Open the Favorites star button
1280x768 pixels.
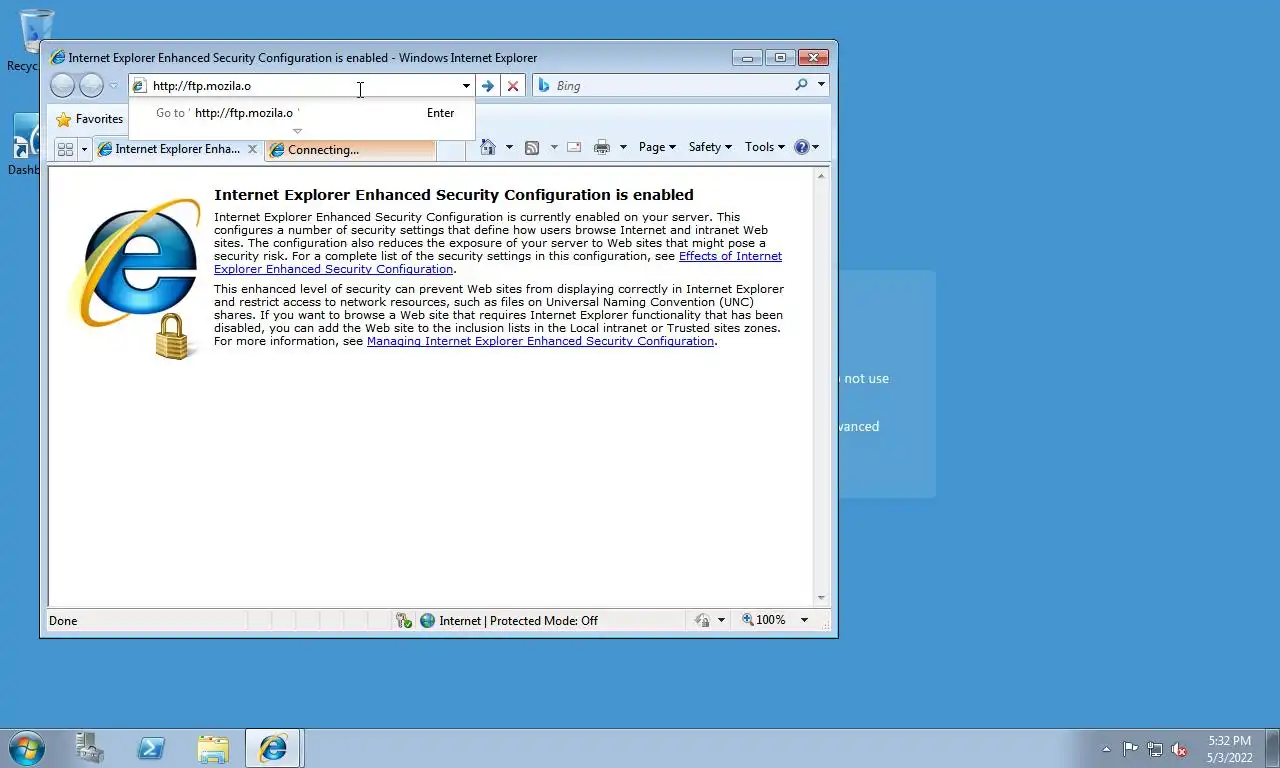pos(90,119)
